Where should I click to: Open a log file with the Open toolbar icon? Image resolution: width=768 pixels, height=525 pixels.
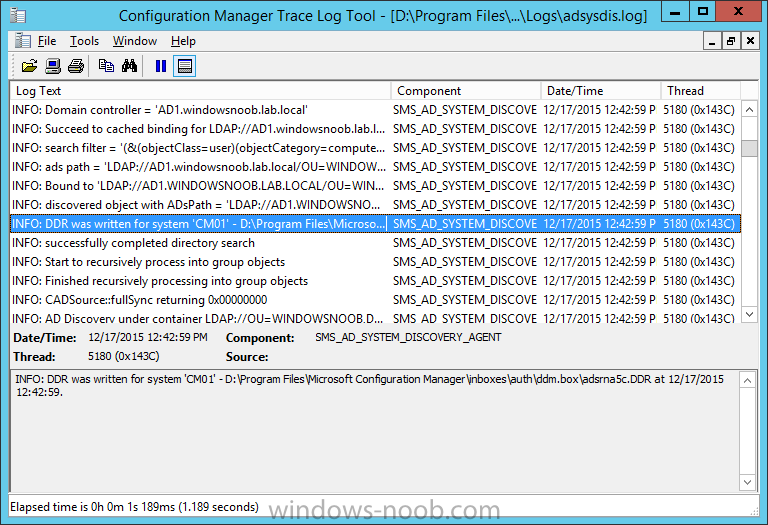tap(29, 66)
